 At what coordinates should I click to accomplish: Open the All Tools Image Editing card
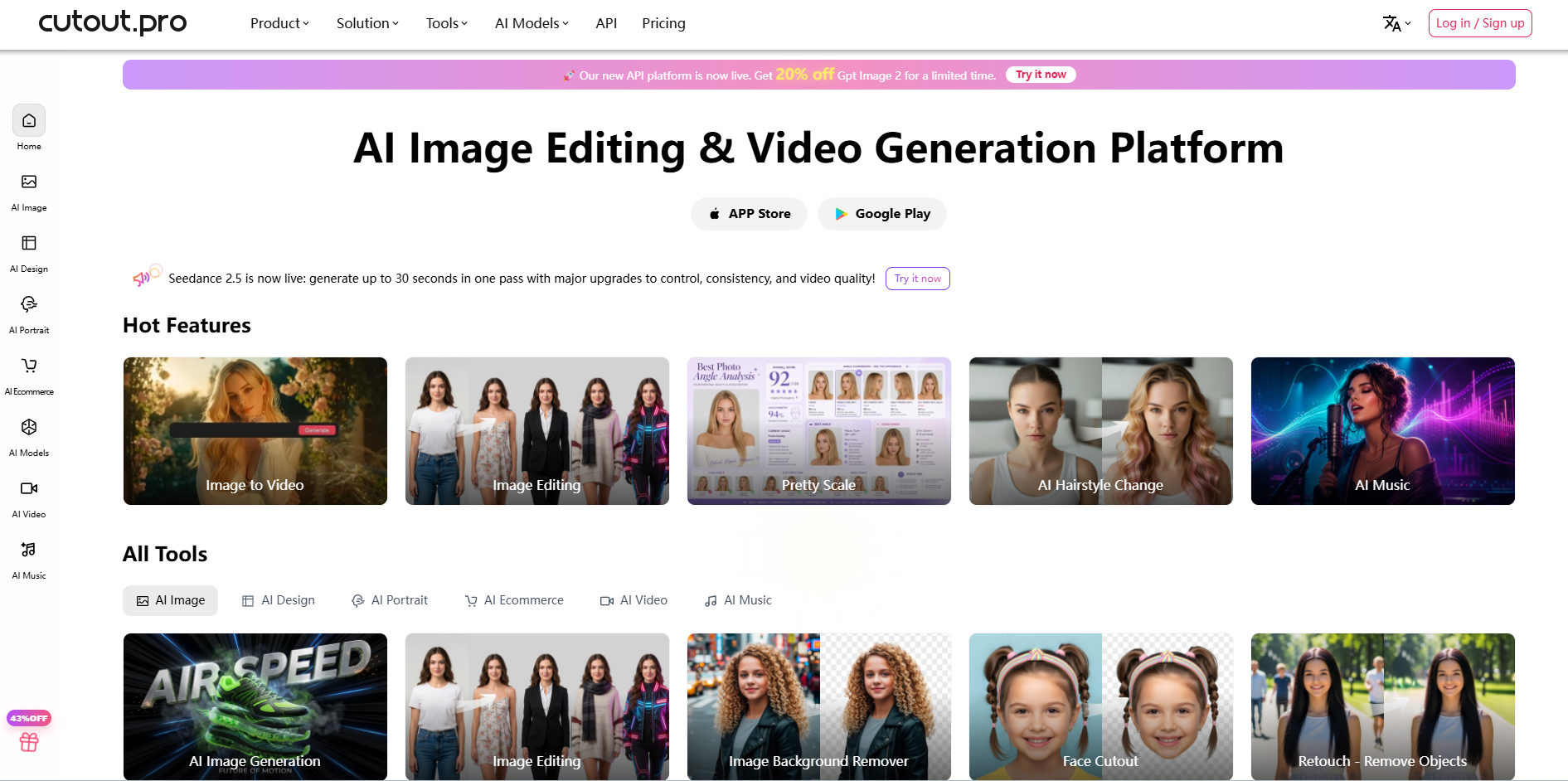pyautogui.click(x=537, y=706)
